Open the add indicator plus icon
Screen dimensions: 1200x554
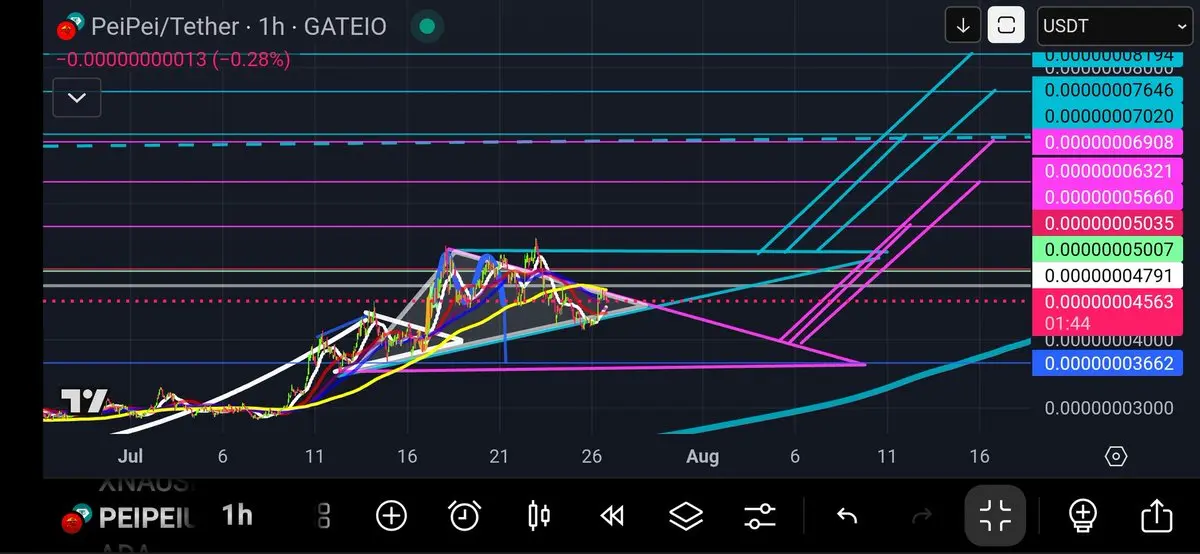pos(391,516)
